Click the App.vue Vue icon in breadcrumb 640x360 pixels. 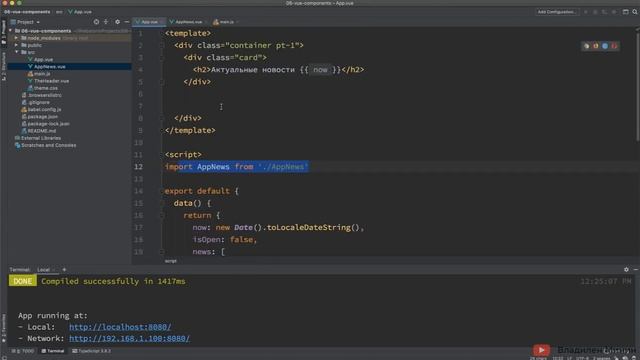click(x=70, y=12)
